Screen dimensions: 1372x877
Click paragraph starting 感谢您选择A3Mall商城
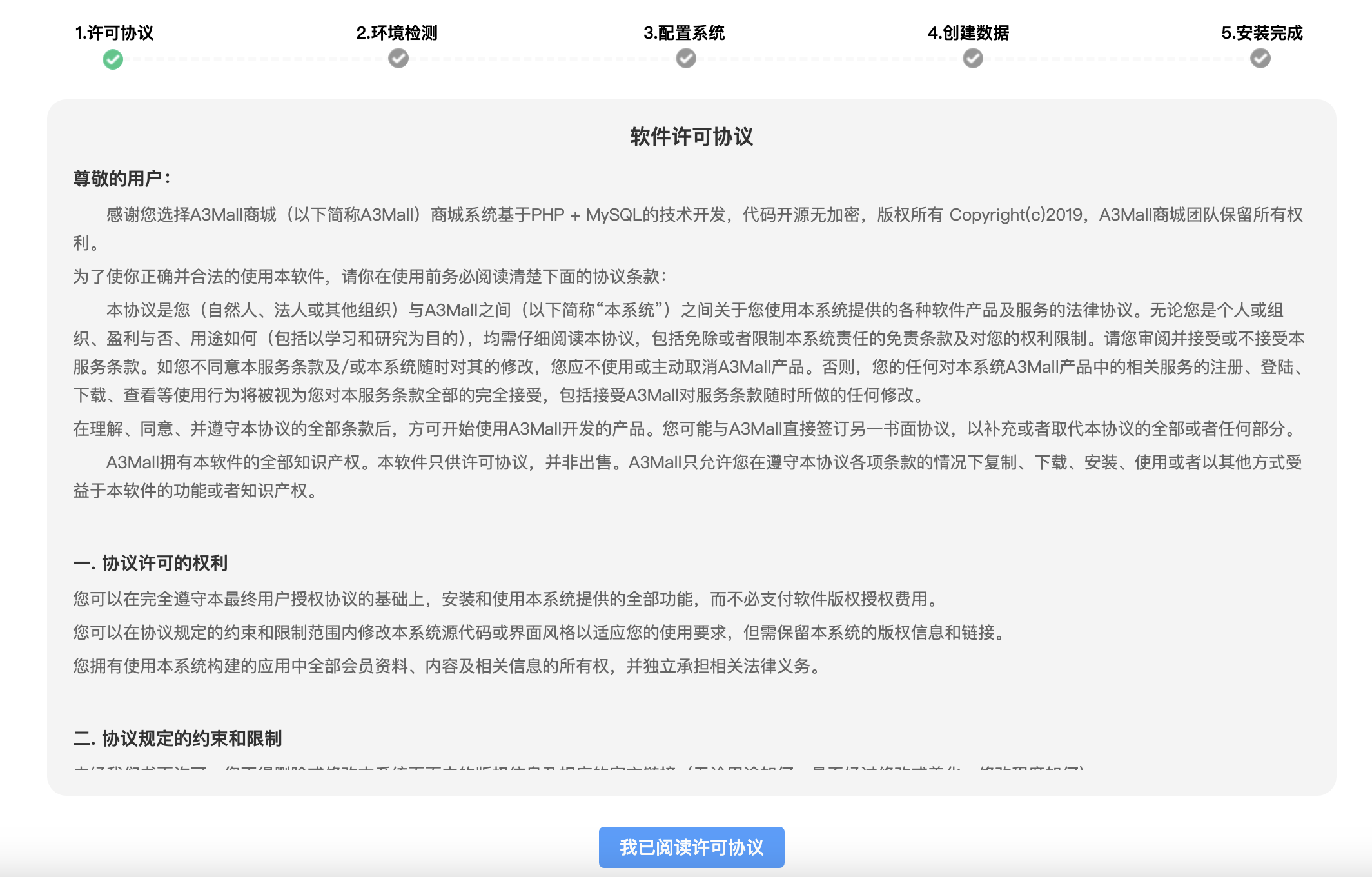[x=689, y=229]
